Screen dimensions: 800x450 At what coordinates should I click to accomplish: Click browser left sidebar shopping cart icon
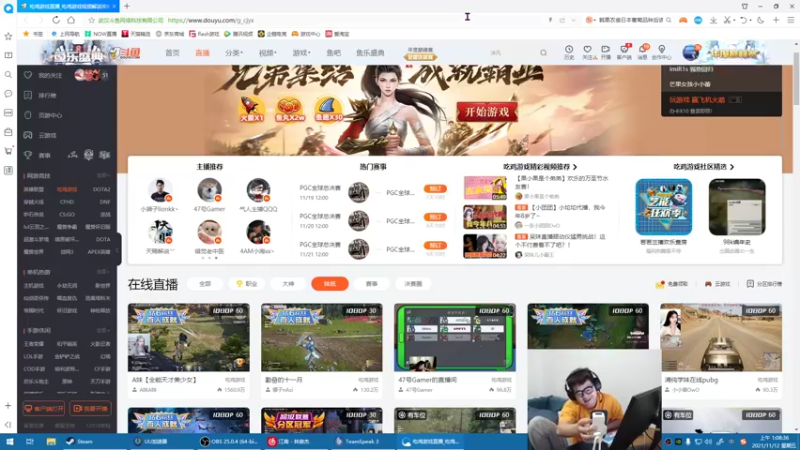[x=8, y=151]
